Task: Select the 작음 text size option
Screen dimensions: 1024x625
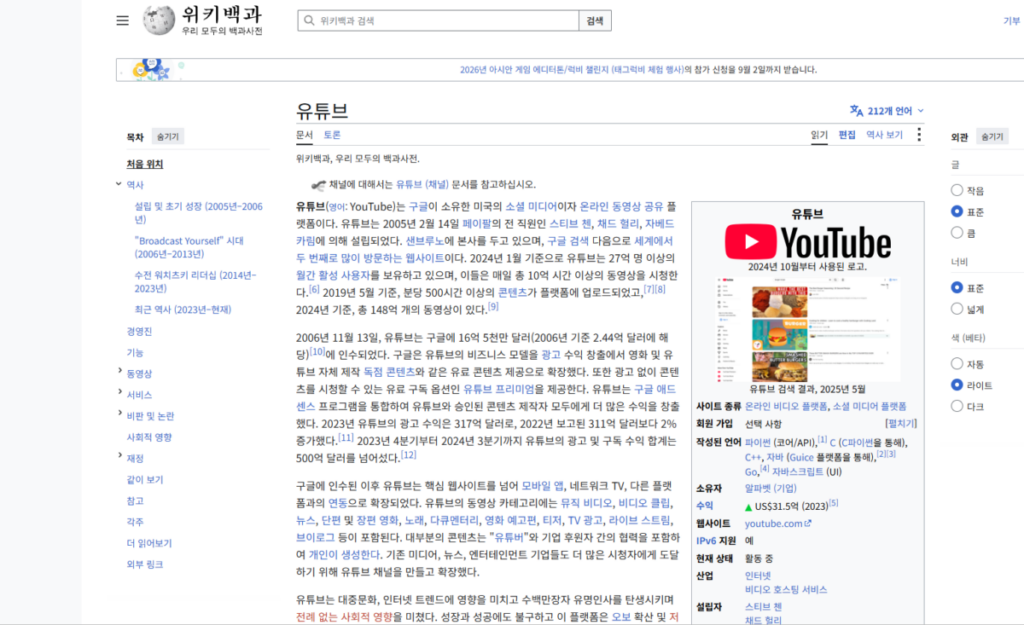Action: pyautogui.click(x=957, y=190)
